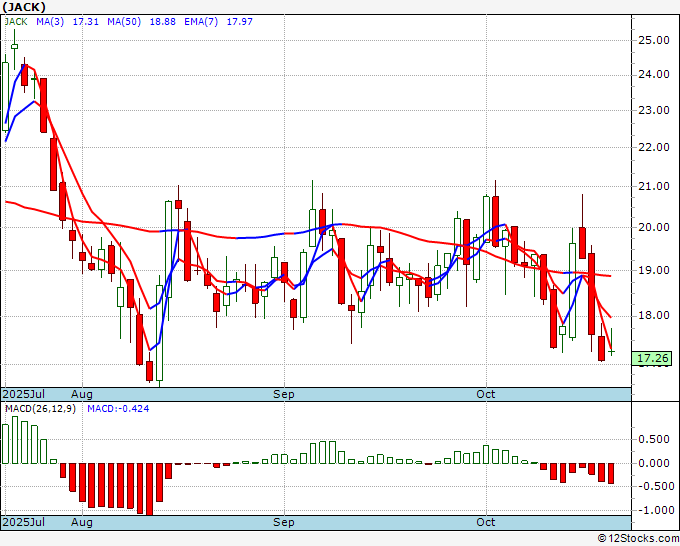680x546 pixels.
Task: Click the 0.500 MACD axis label
Action: click(x=654, y=439)
